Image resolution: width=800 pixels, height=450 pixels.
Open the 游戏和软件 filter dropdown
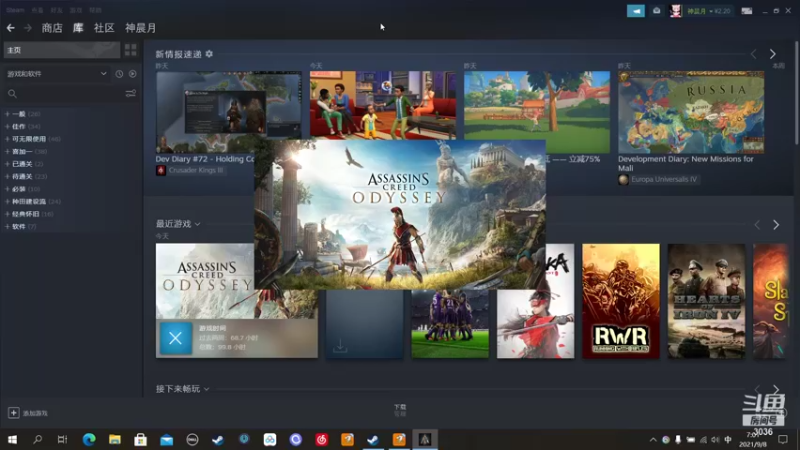click(x=57, y=74)
